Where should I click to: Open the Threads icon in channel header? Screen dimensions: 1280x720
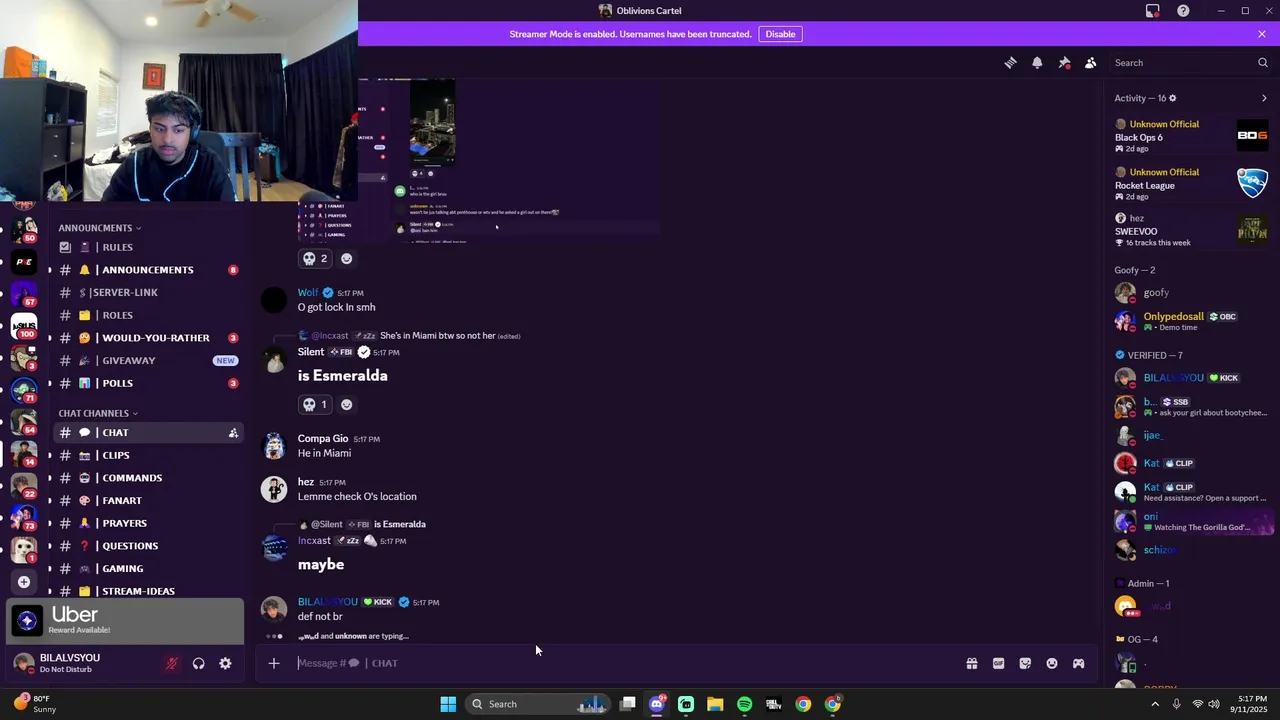1010,62
